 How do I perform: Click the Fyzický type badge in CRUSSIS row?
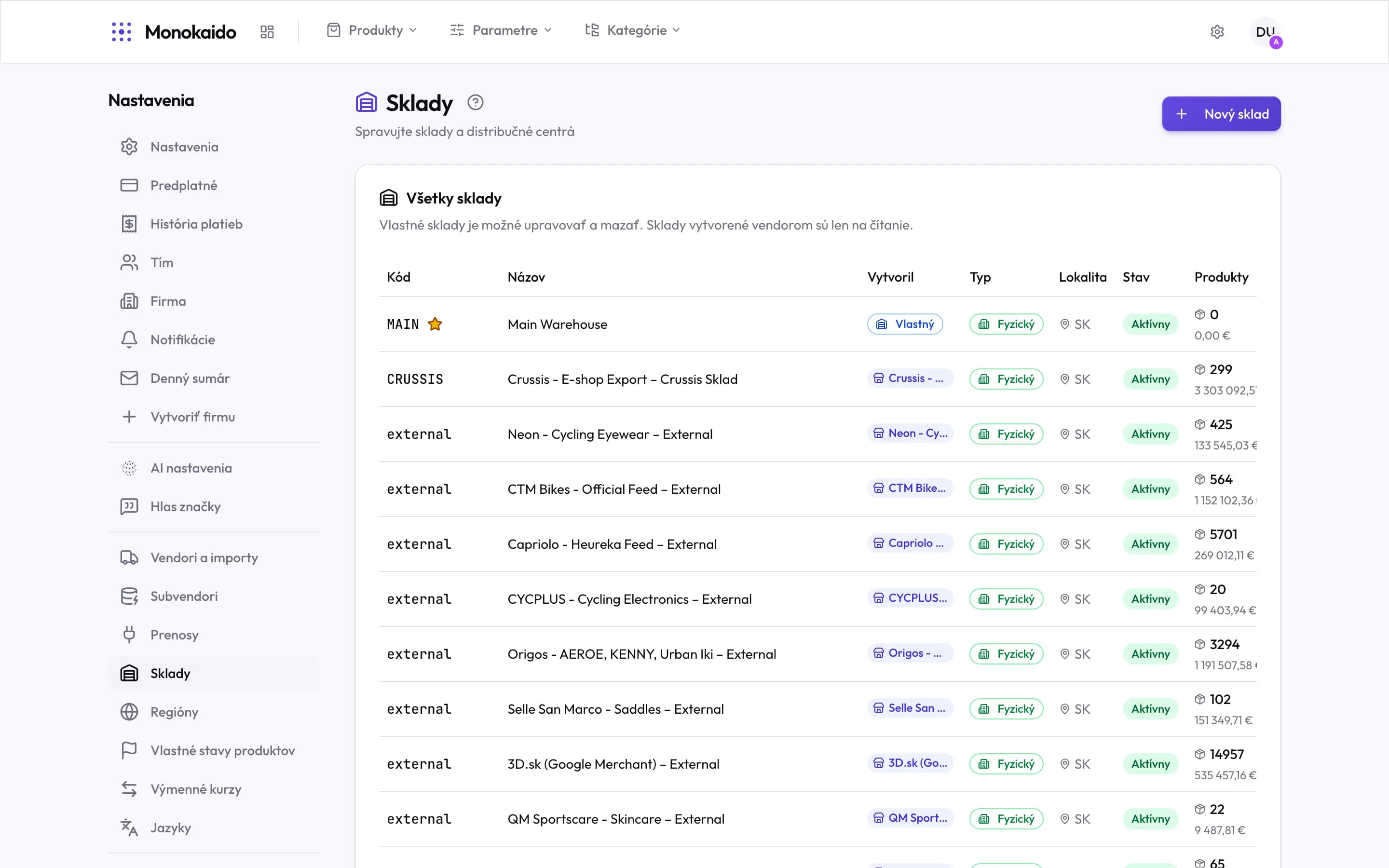coord(1006,379)
